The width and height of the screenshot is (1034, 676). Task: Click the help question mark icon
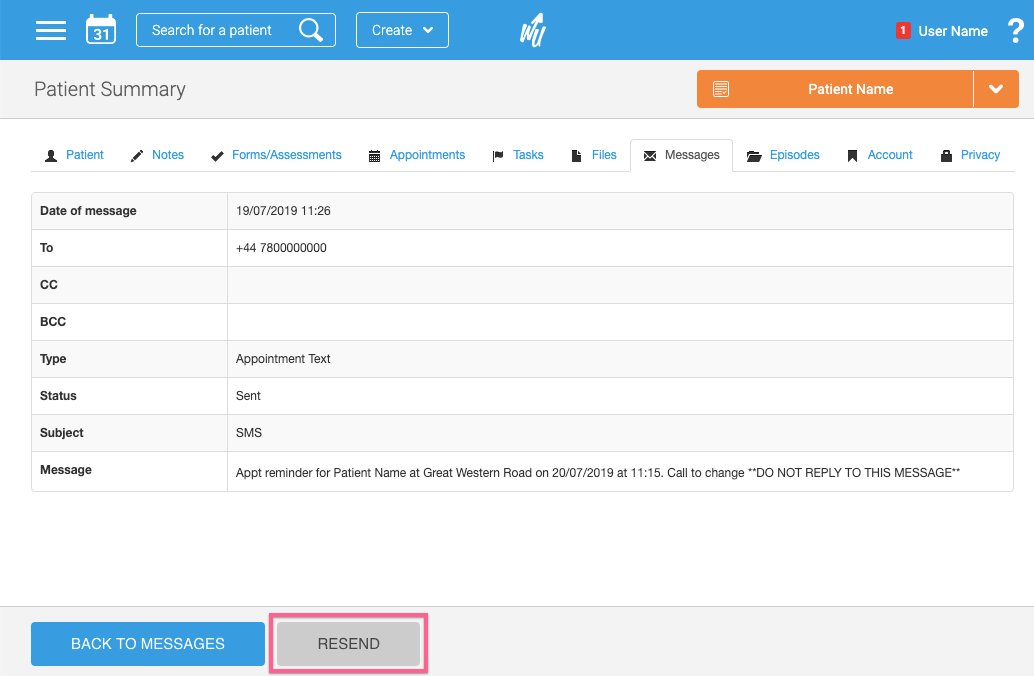click(1016, 30)
